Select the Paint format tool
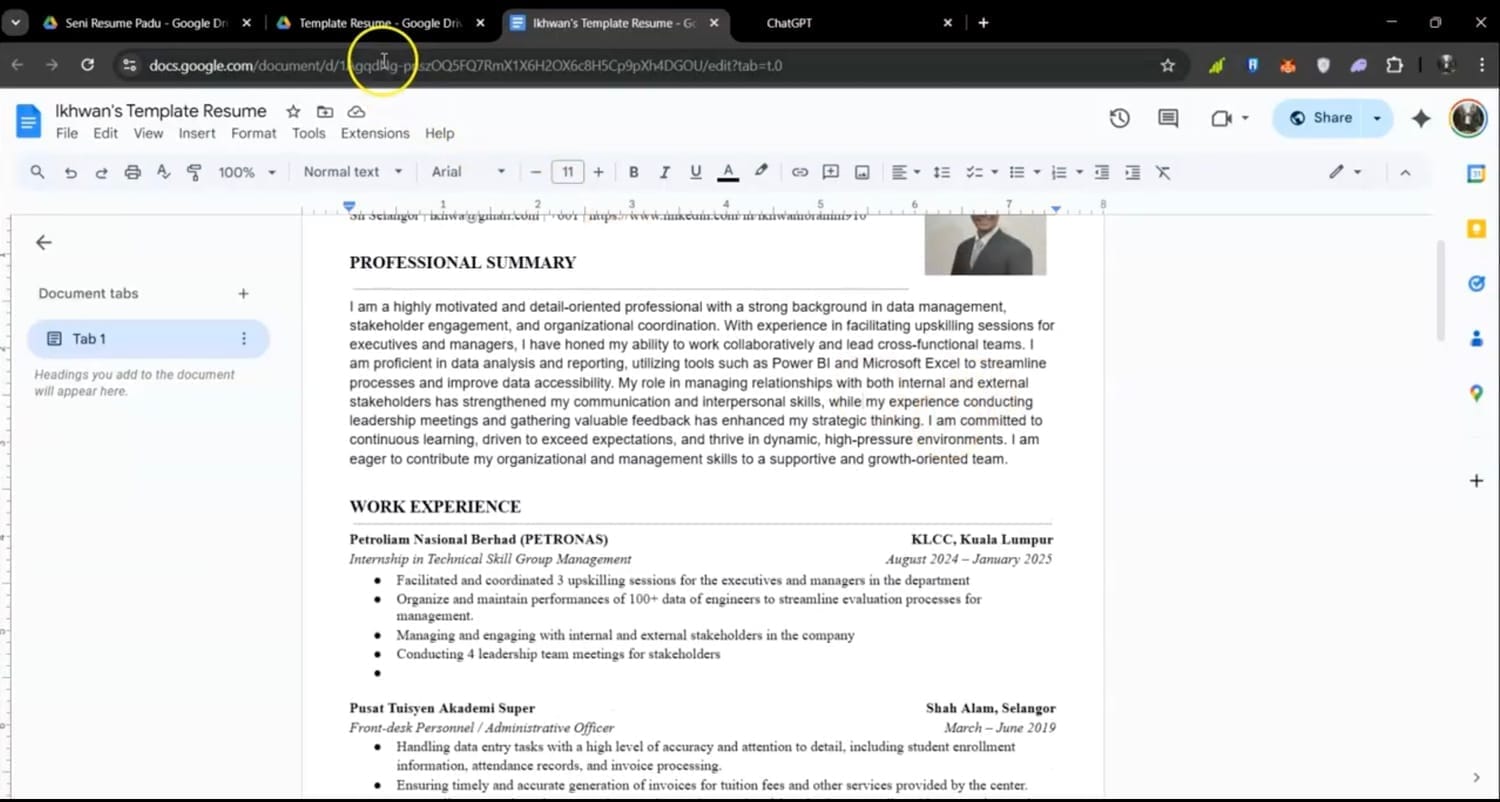1500x802 pixels. coord(194,172)
